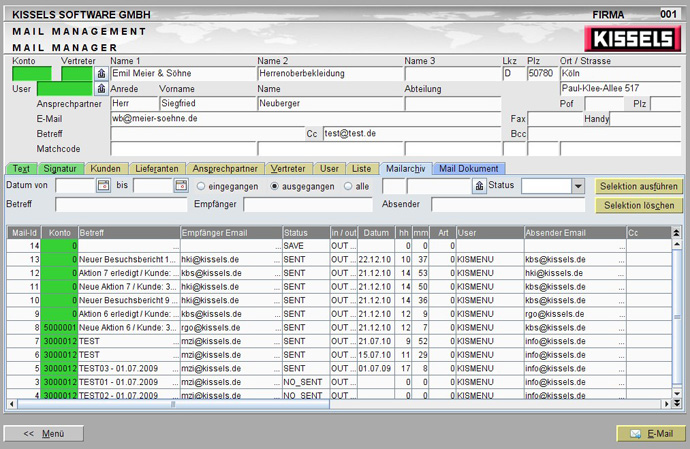
Task: Open the User tab
Action: pos(329,169)
